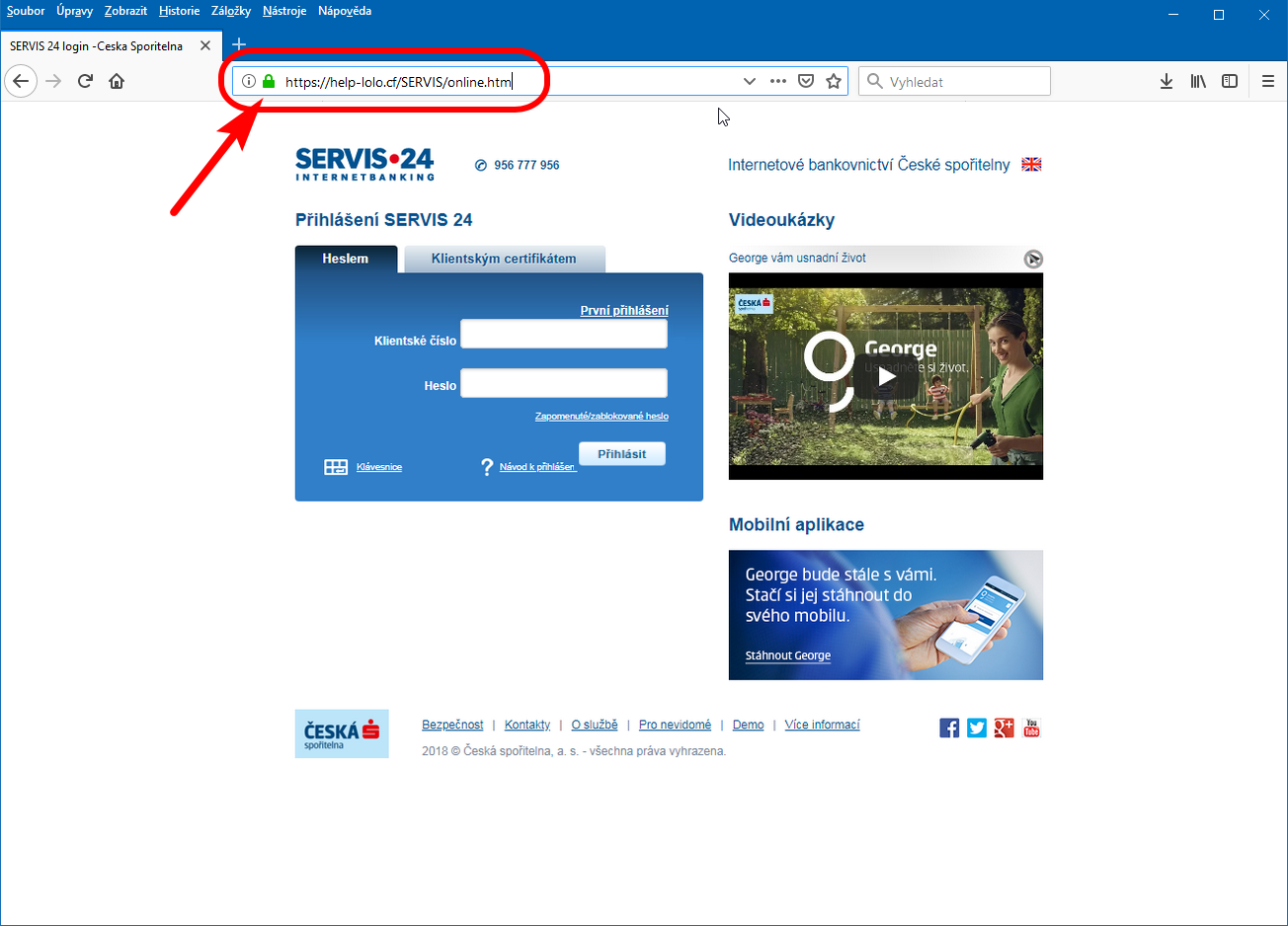
Task: Toggle the sidebar view icon
Action: click(x=1230, y=81)
